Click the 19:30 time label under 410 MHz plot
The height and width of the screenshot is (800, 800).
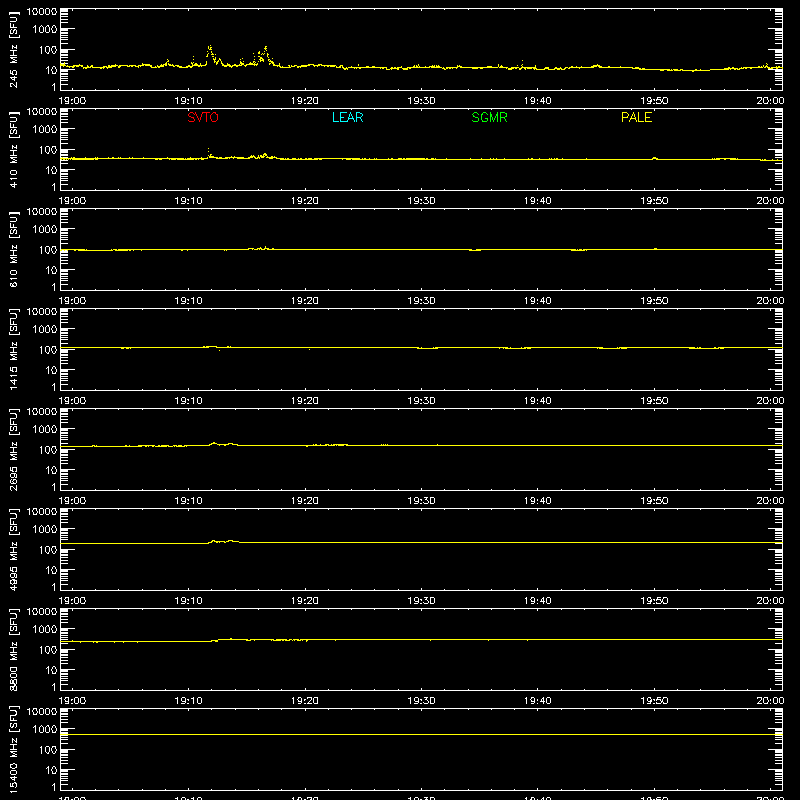click(421, 201)
